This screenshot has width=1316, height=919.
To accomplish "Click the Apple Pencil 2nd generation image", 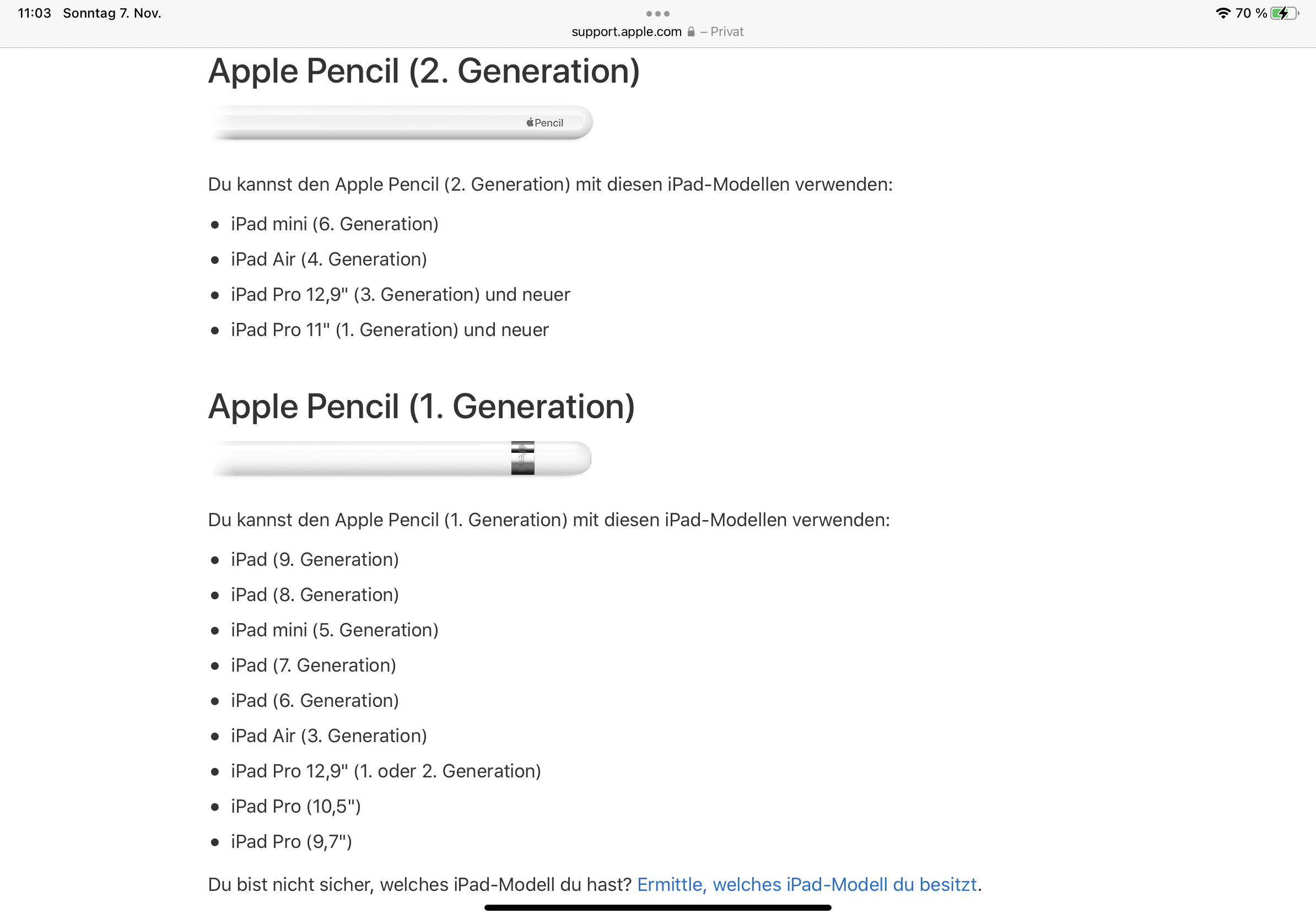I will (400, 123).
